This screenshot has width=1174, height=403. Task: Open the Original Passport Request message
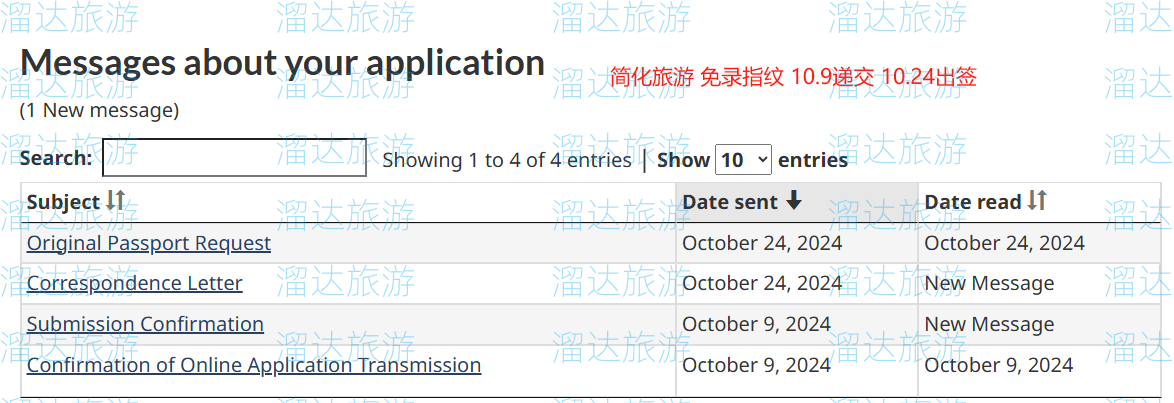149,243
